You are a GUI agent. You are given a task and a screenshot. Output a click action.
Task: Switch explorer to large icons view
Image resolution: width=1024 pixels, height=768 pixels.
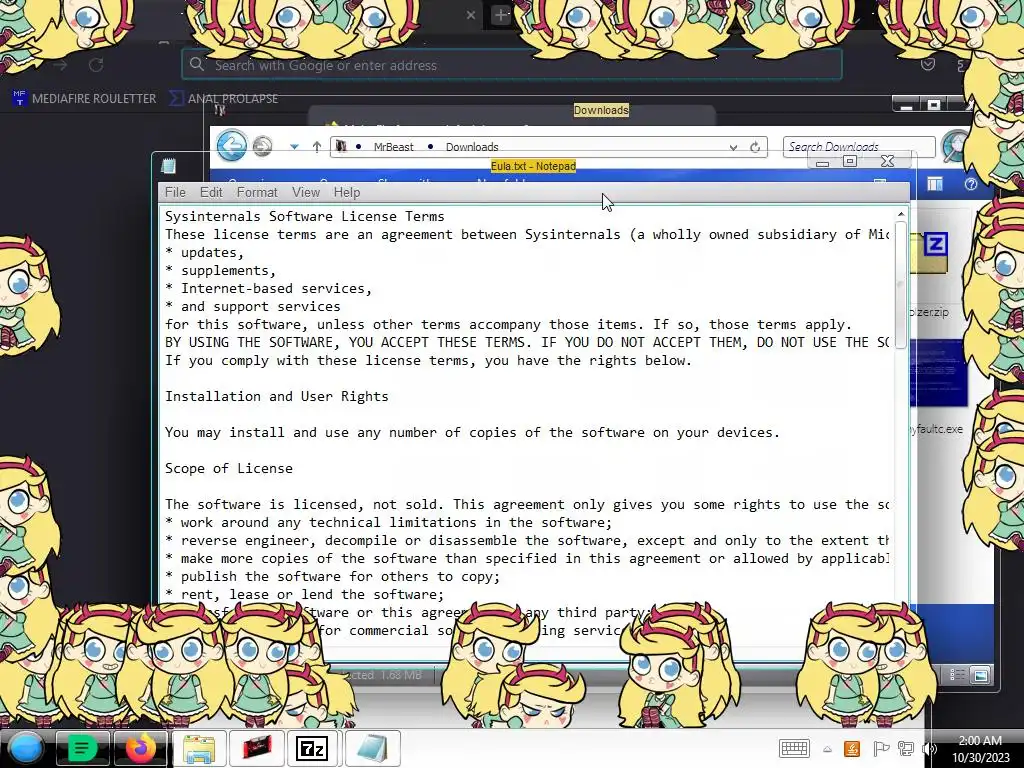pos(980,675)
